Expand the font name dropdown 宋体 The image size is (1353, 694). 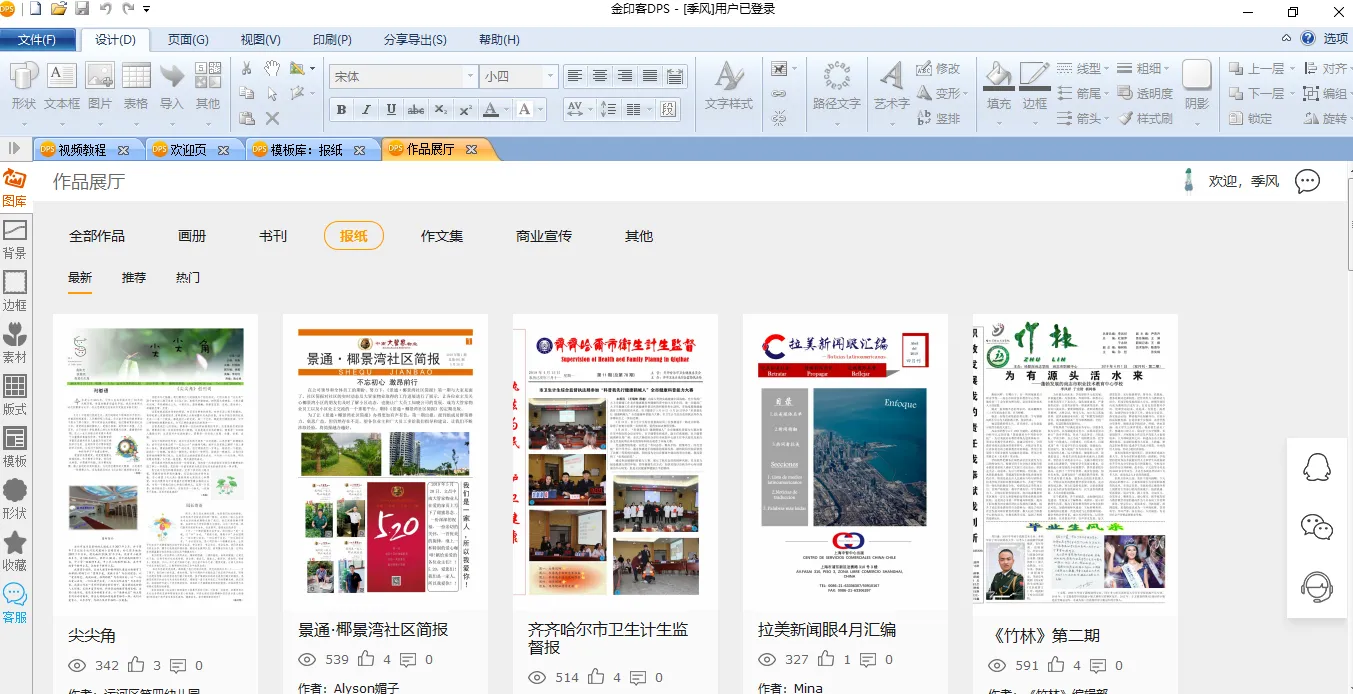(470, 77)
